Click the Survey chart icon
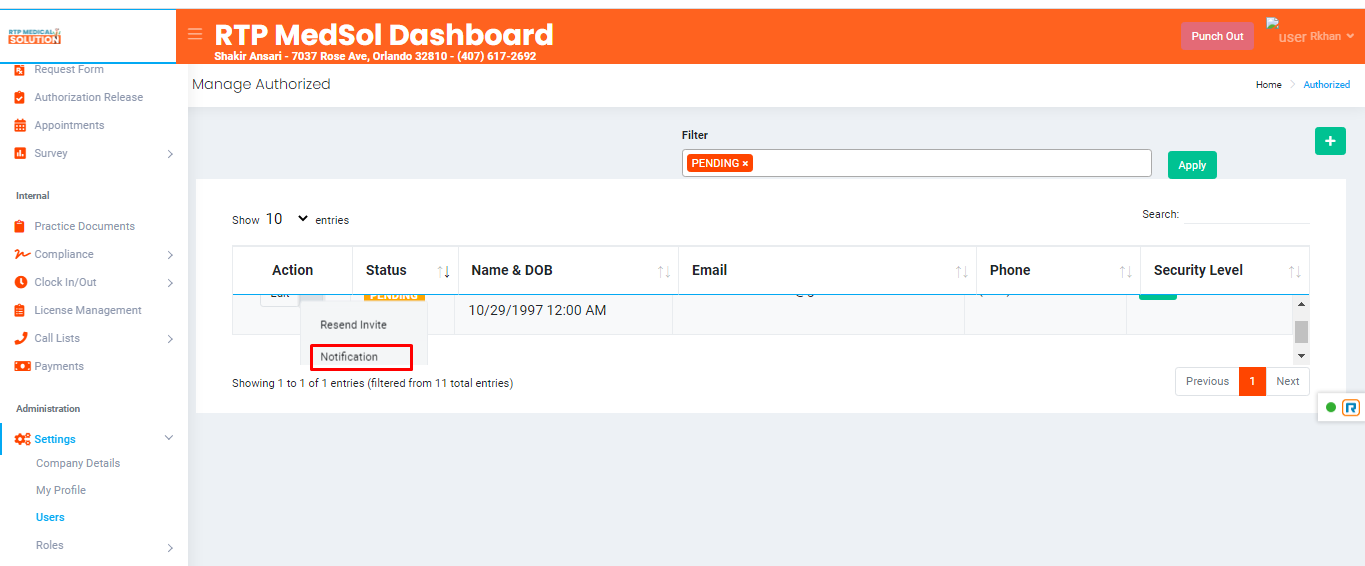 pyautogui.click(x=20, y=153)
